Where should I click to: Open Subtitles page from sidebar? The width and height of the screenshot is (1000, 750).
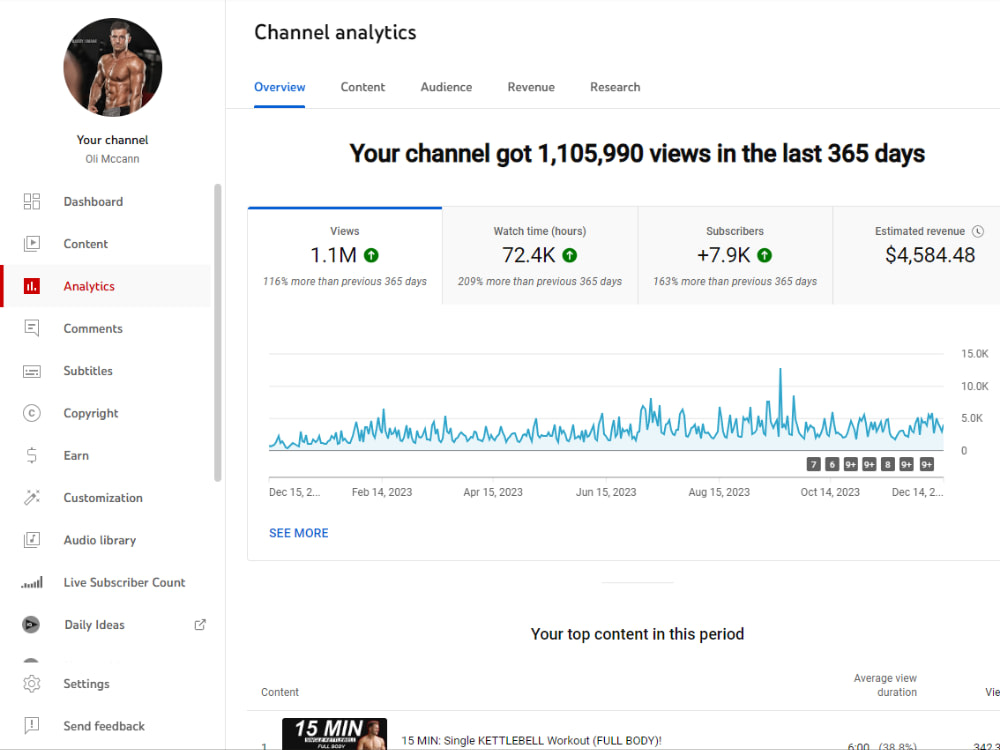(x=88, y=371)
